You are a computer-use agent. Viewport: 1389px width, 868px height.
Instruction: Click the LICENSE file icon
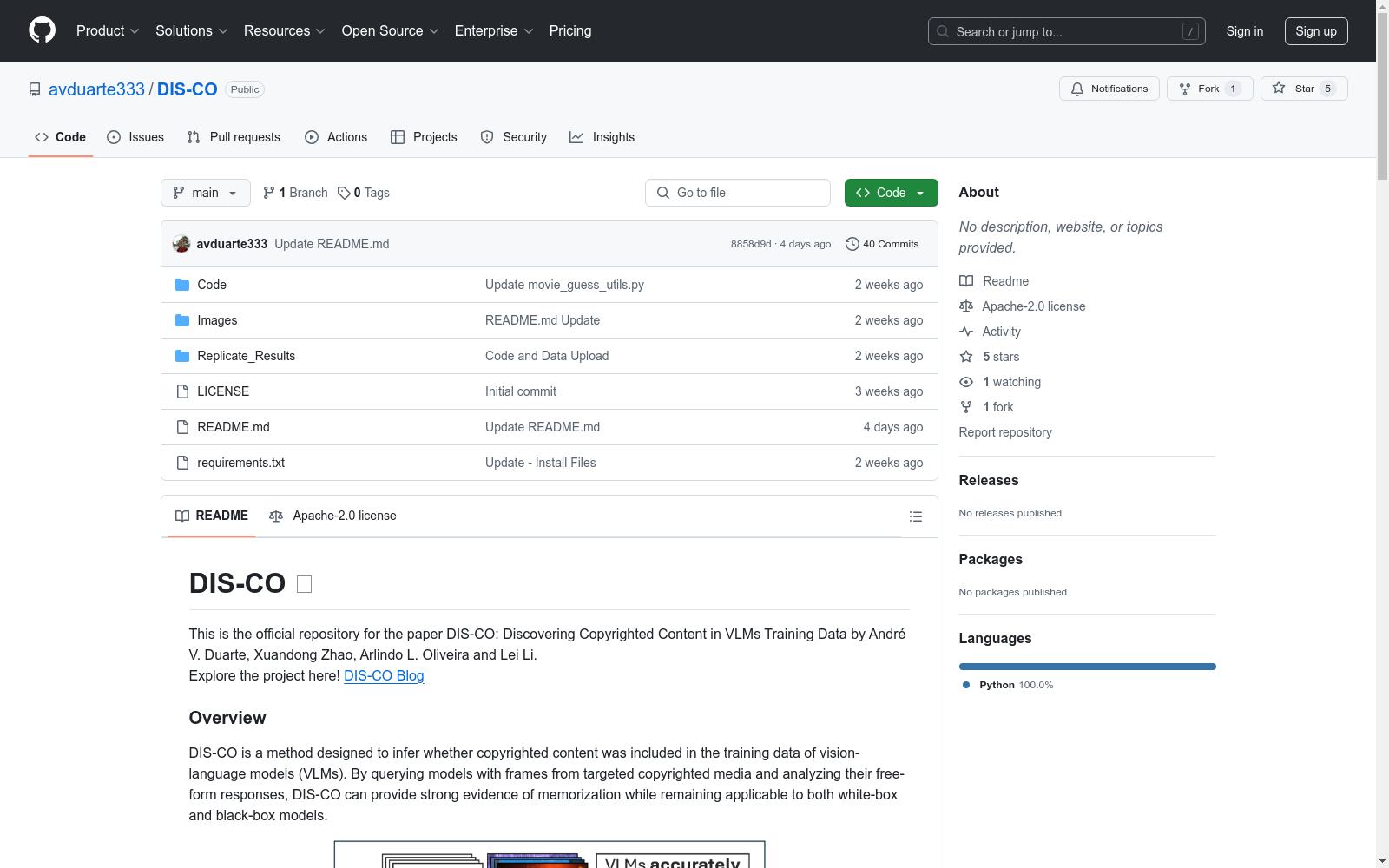(x=182, y=391)
